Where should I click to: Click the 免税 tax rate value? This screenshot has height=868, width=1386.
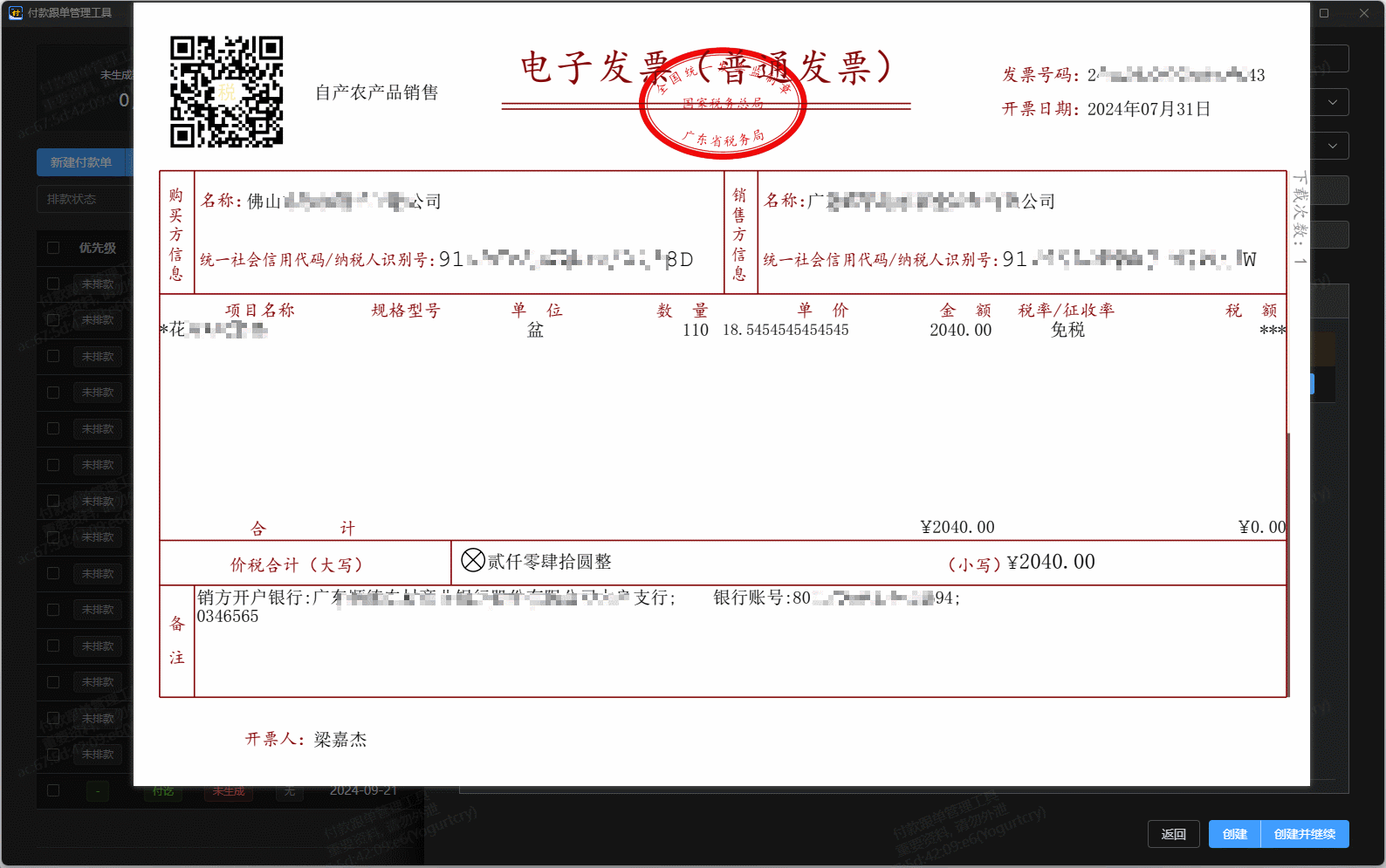pyautogui.click(x=1067, y=330)
